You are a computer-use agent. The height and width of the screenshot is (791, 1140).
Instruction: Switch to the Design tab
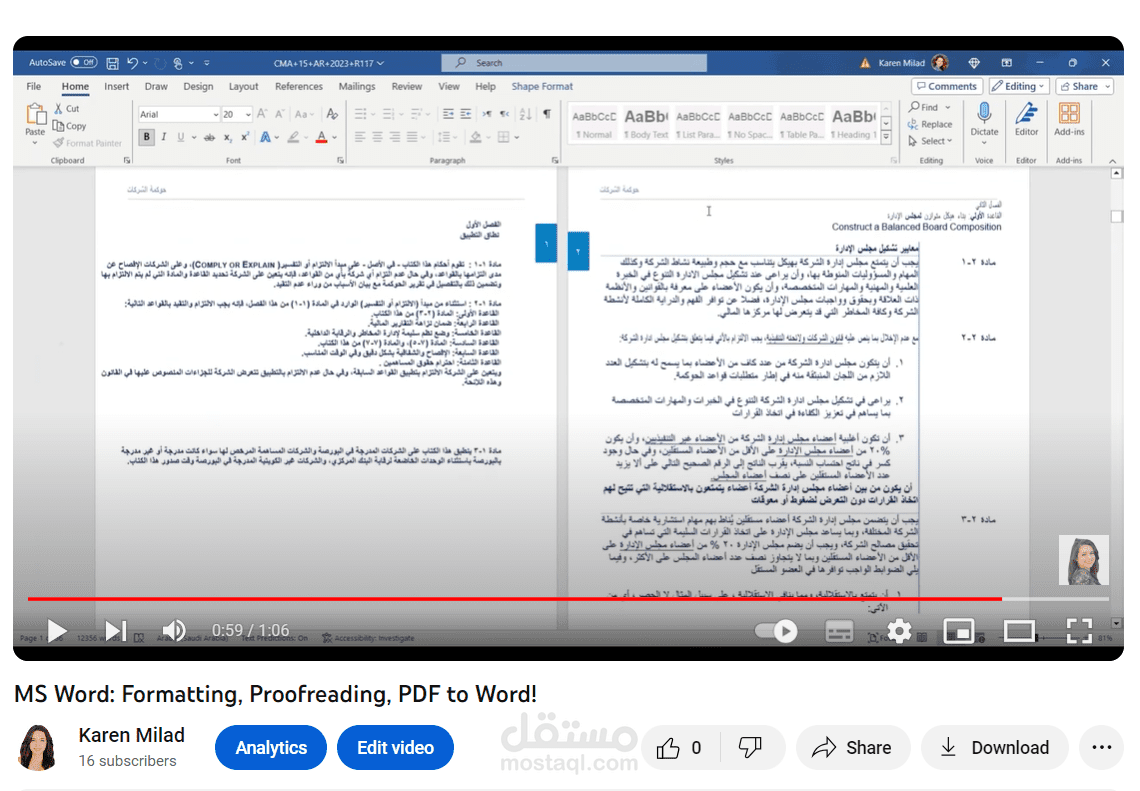(x=198, y=86)
